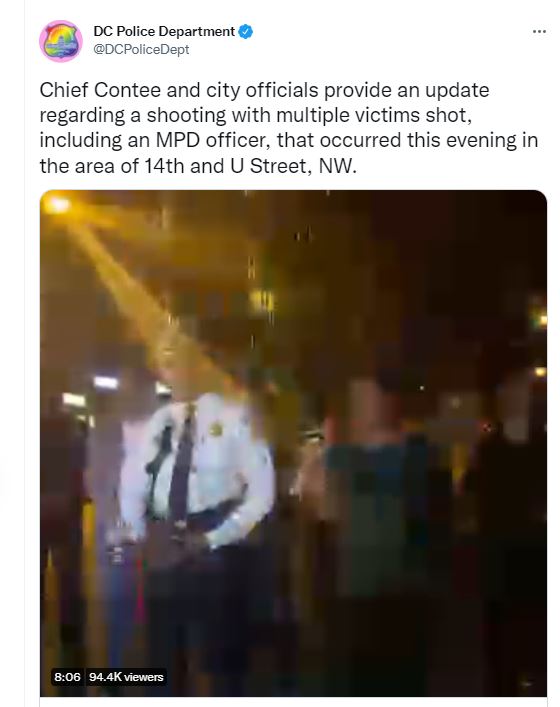Click the word "shooting" in the tweet text

click(x=186, y=115)
